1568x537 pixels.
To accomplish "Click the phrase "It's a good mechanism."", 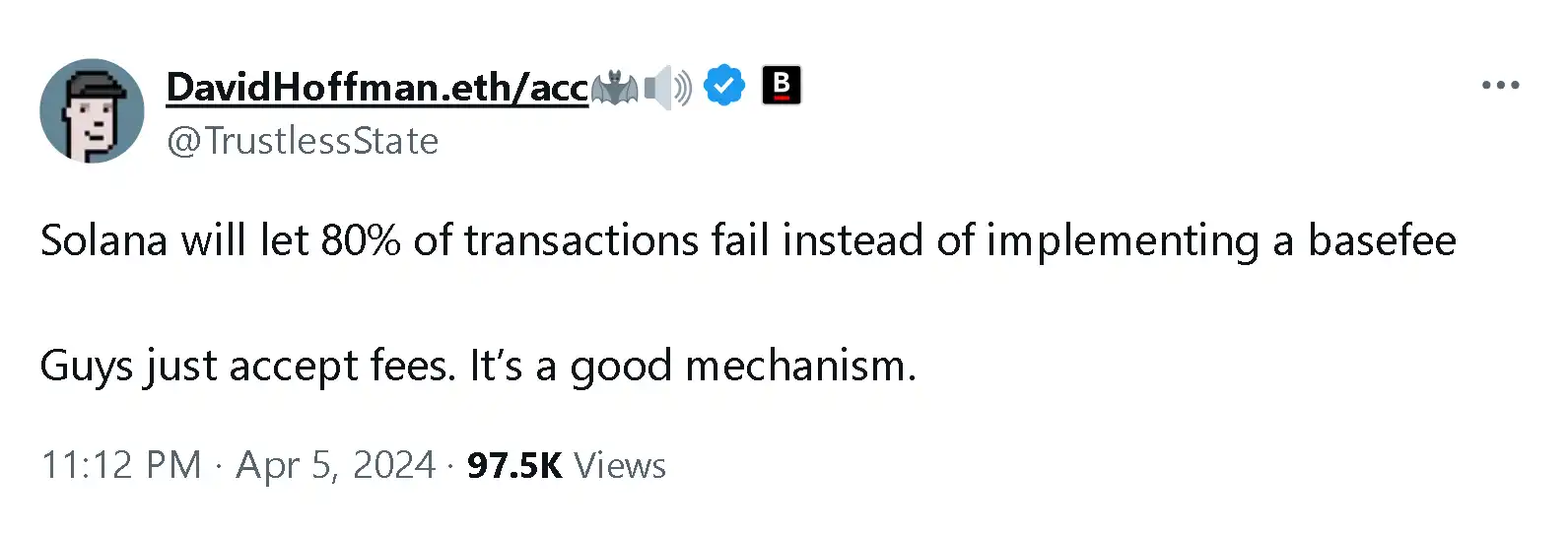I will [x=693, y=366].
